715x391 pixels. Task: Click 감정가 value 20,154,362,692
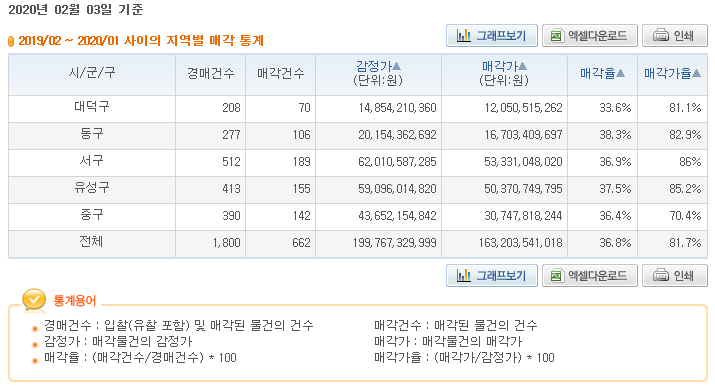tap(397, 135)
